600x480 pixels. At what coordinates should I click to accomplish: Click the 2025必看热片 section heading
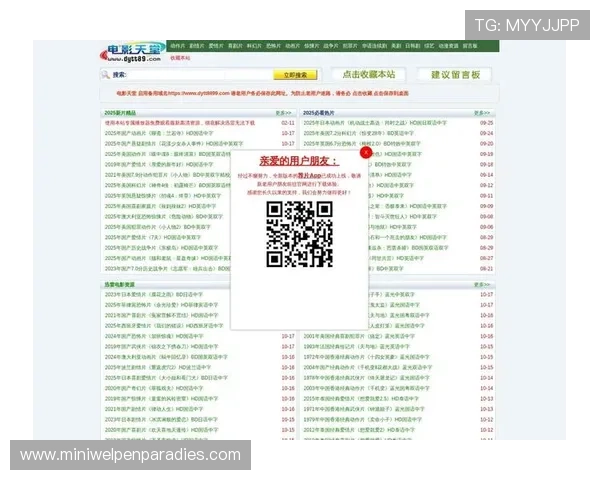319,113
